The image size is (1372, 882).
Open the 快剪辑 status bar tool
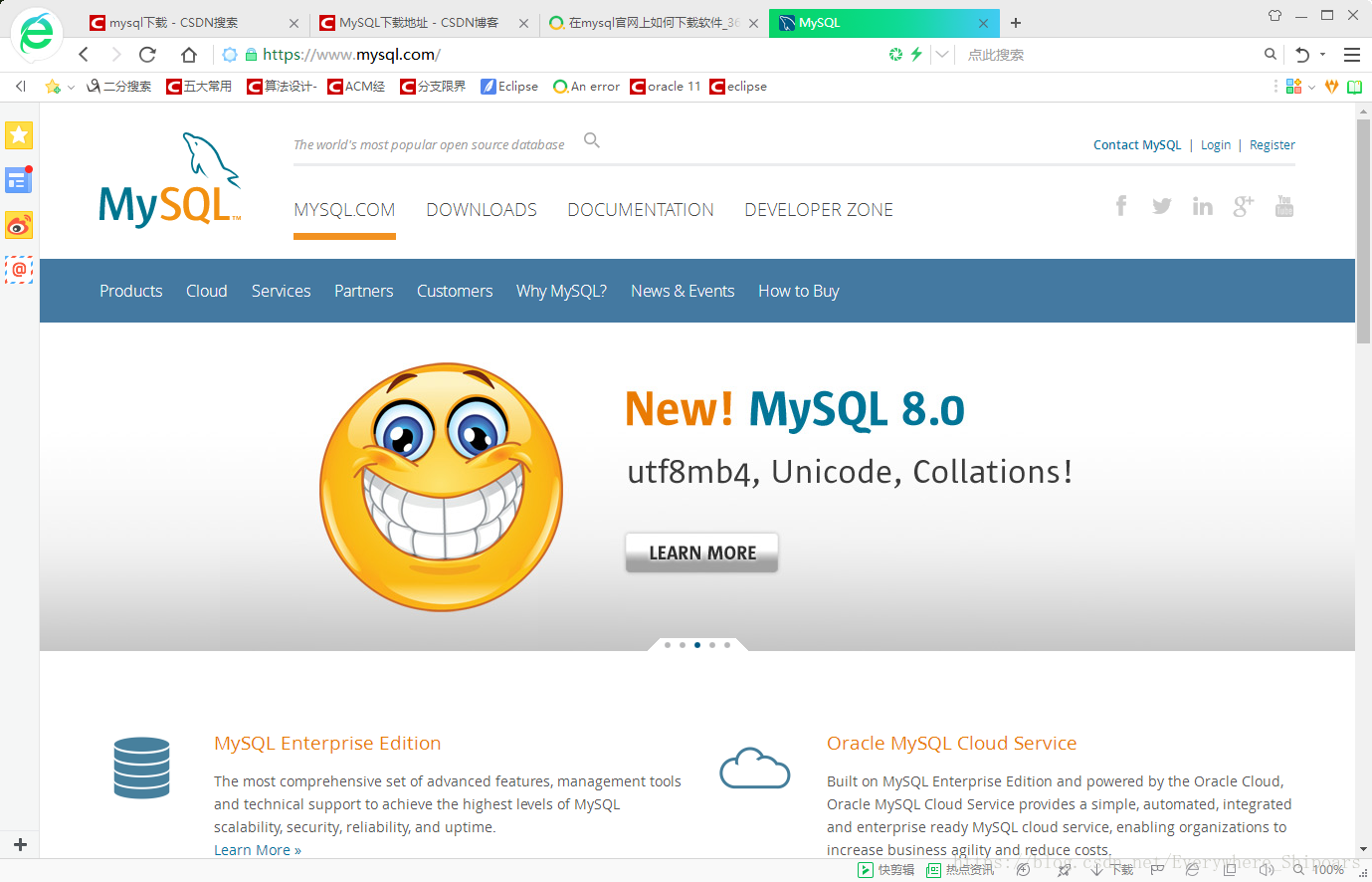coord(886,870)
